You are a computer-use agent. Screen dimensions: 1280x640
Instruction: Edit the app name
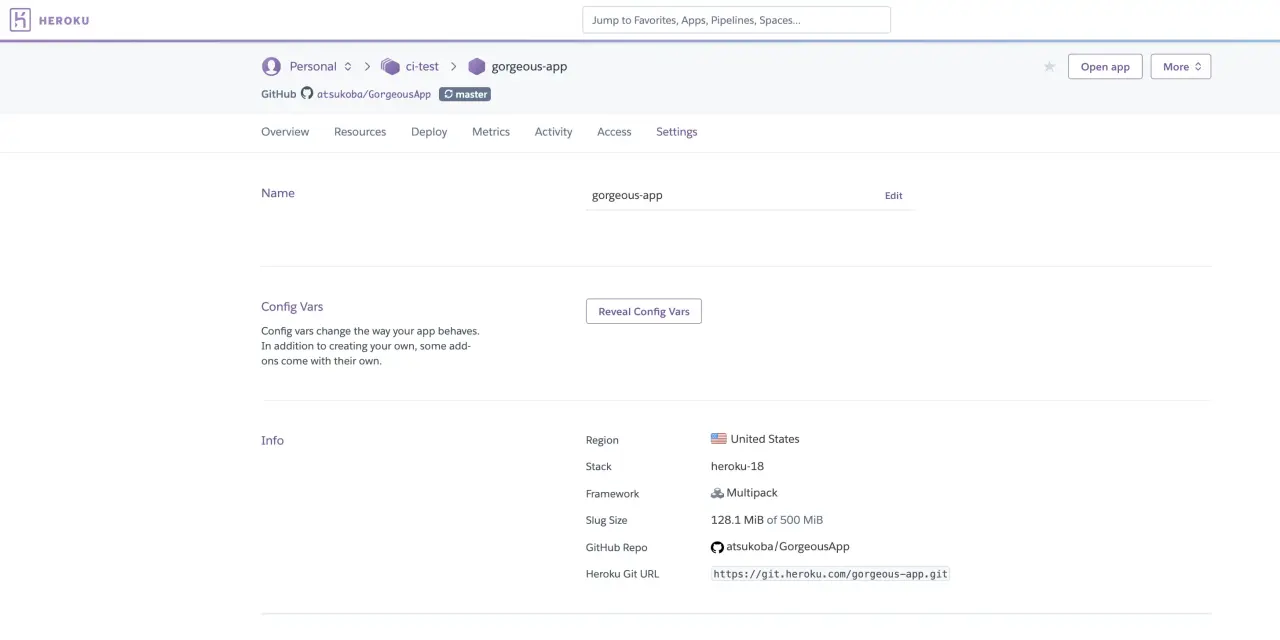[x=893, y=196]
